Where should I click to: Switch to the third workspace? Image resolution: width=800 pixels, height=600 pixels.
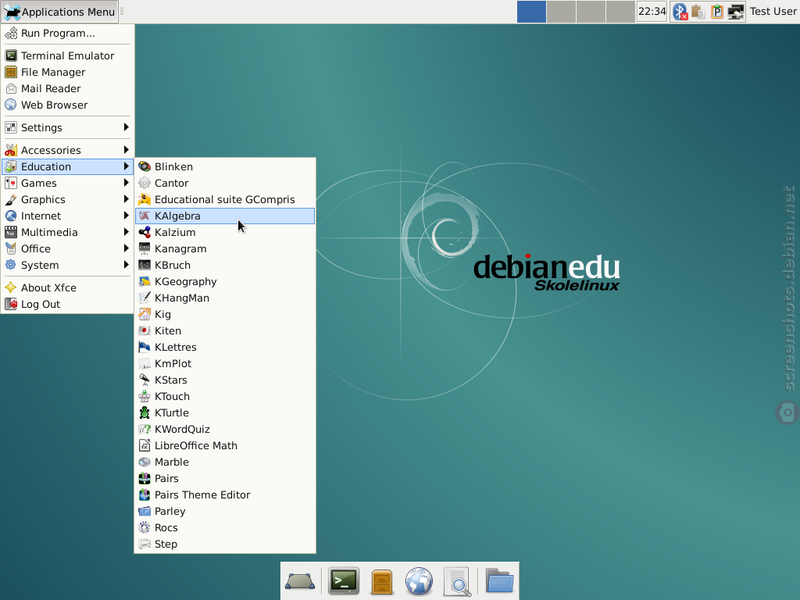(x=591, y=12)
